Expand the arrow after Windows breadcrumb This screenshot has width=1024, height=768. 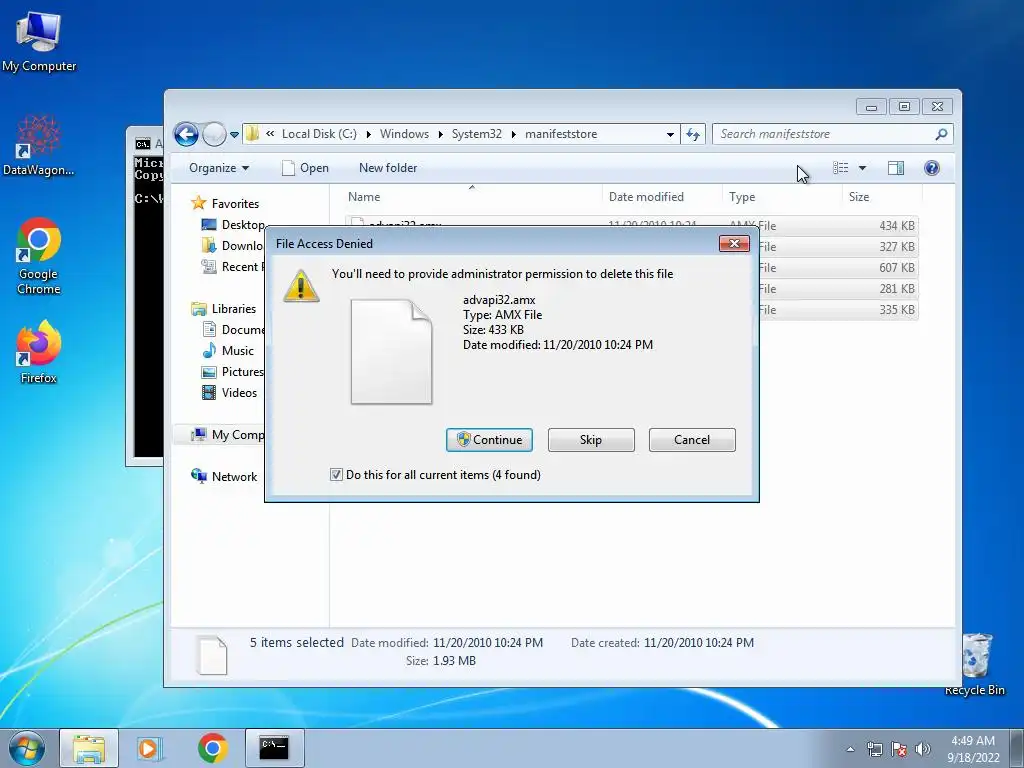(440, 134)
